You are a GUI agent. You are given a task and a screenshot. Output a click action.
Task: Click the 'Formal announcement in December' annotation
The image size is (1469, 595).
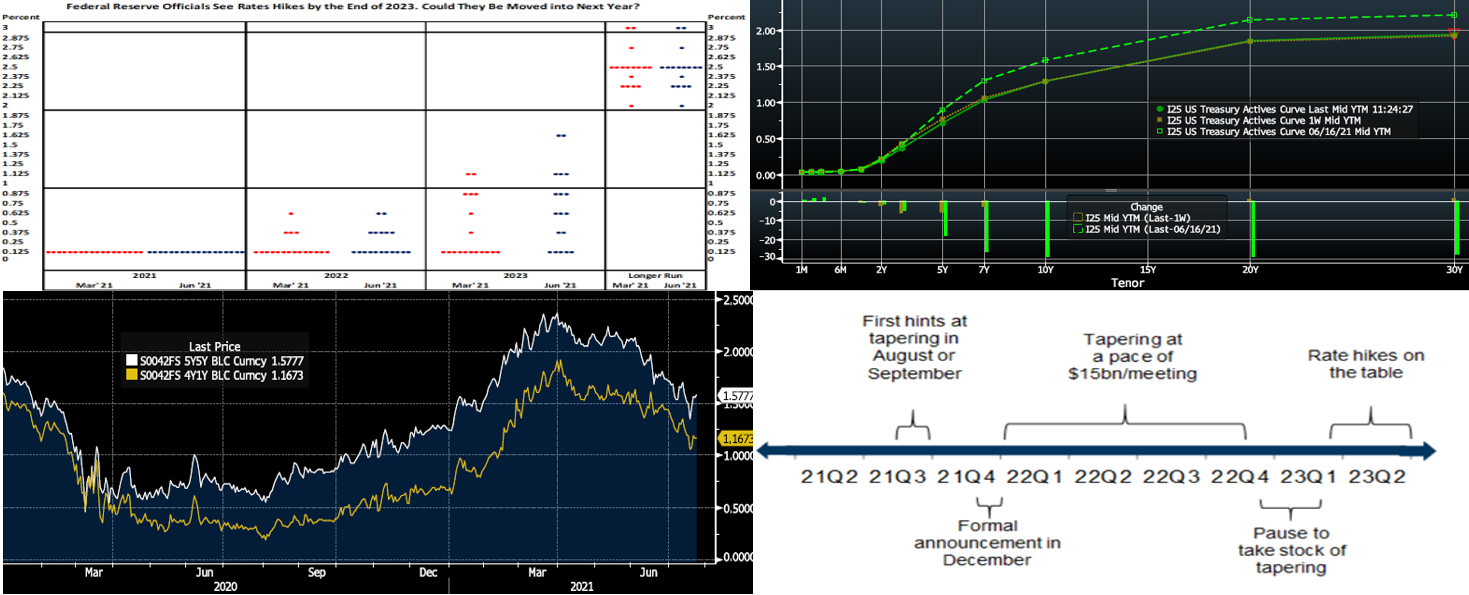click(x=987, y=542)
